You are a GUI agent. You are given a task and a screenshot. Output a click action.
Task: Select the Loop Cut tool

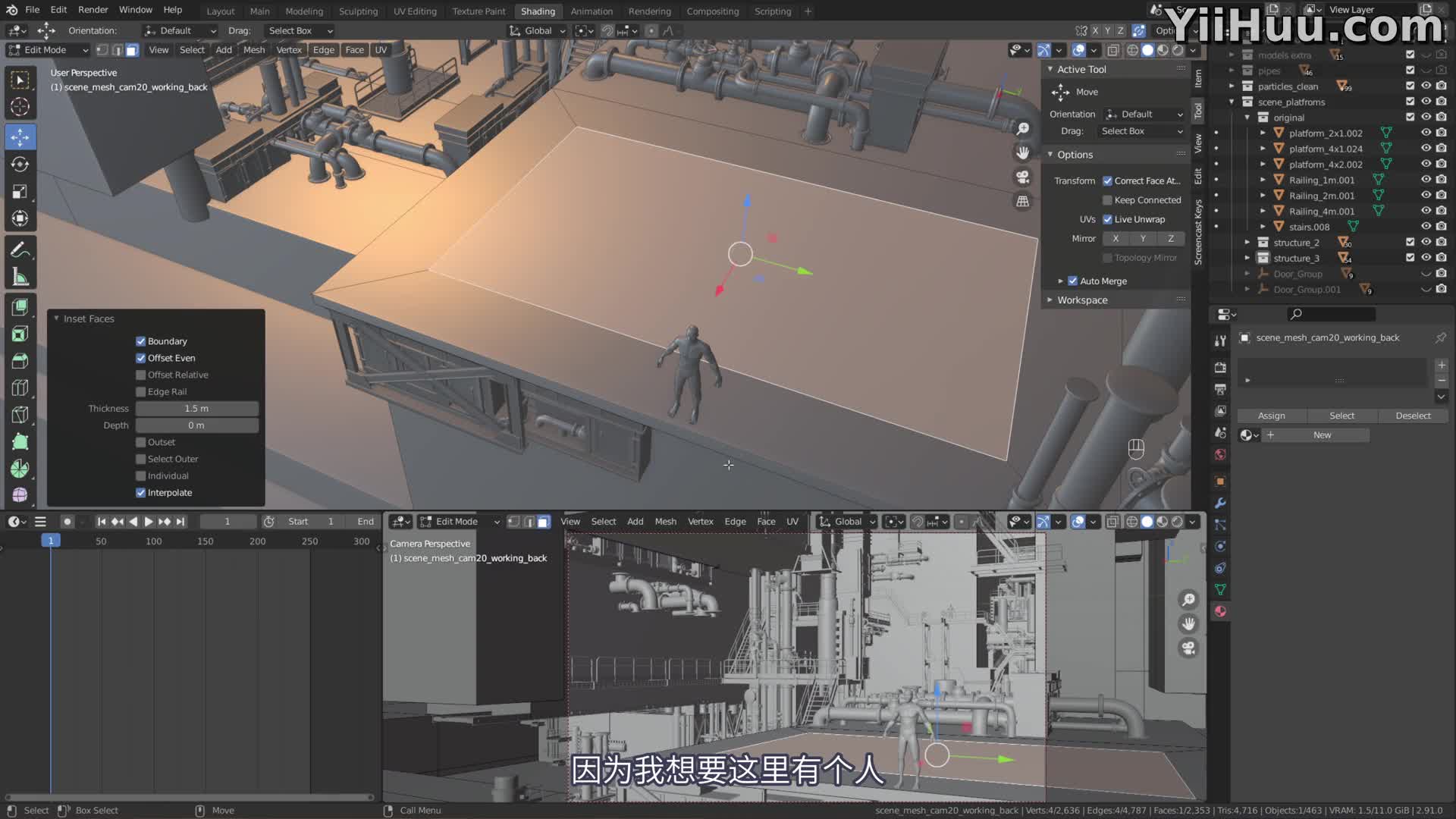(x=20, y=388)
